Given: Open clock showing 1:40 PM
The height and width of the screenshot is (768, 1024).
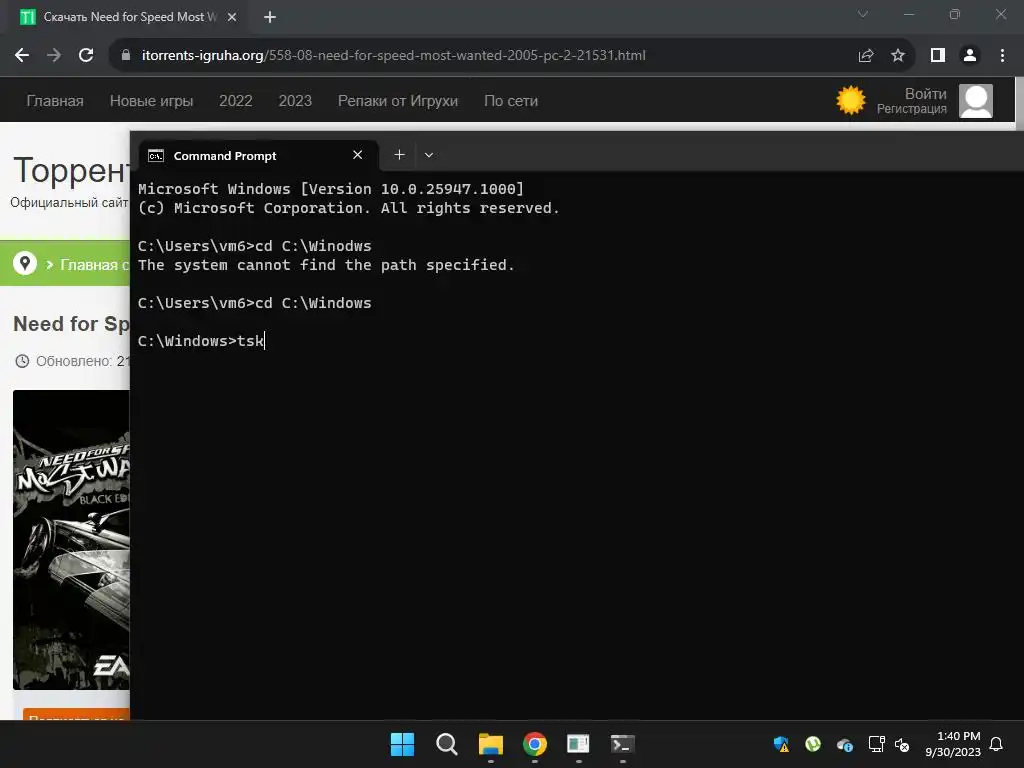Looking at the screenshot, I should 953,744.
